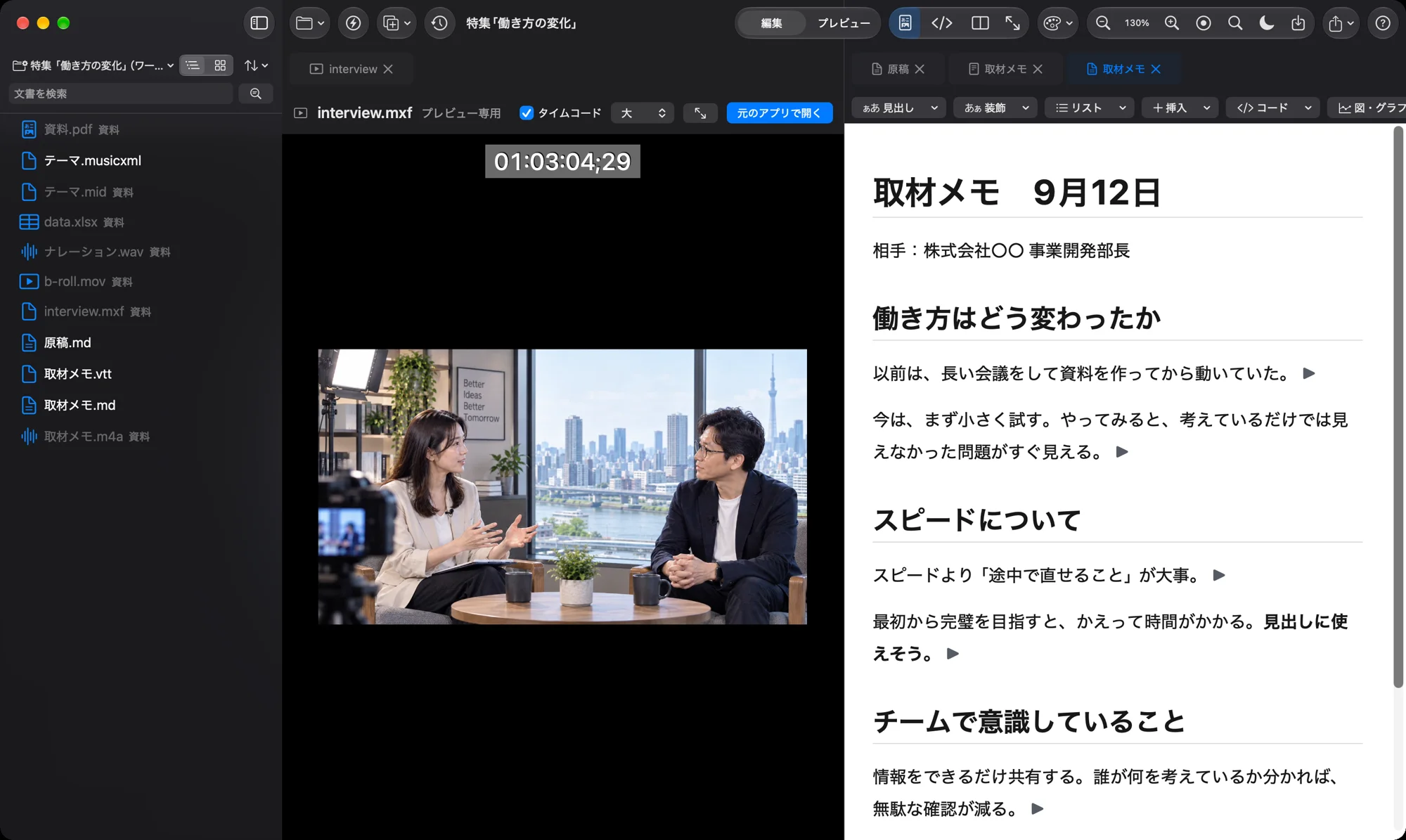
Task: Open the folder dropdown in toolbar
Action: [309, 23]
